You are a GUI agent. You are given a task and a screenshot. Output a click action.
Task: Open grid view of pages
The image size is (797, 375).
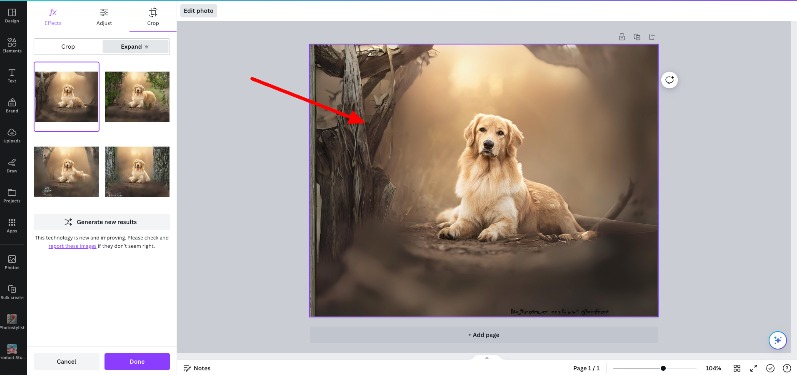tap(737, 368)
